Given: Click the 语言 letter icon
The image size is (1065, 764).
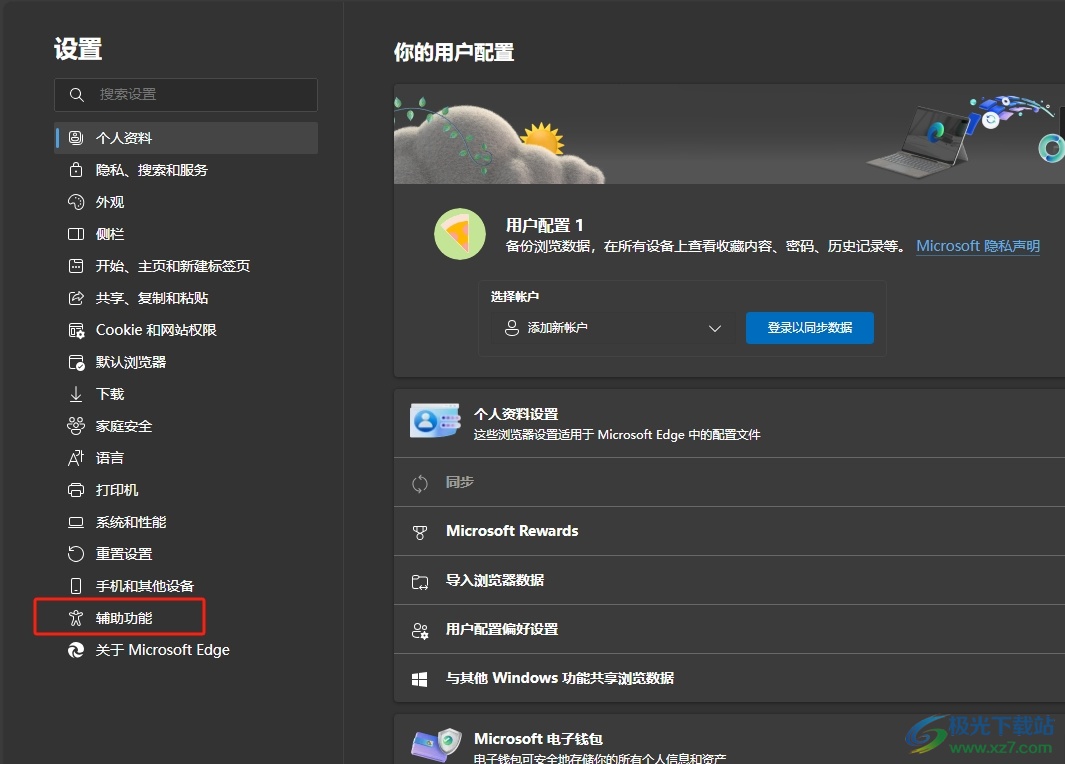Looking at the screenshot, I should tap(76, 458).
